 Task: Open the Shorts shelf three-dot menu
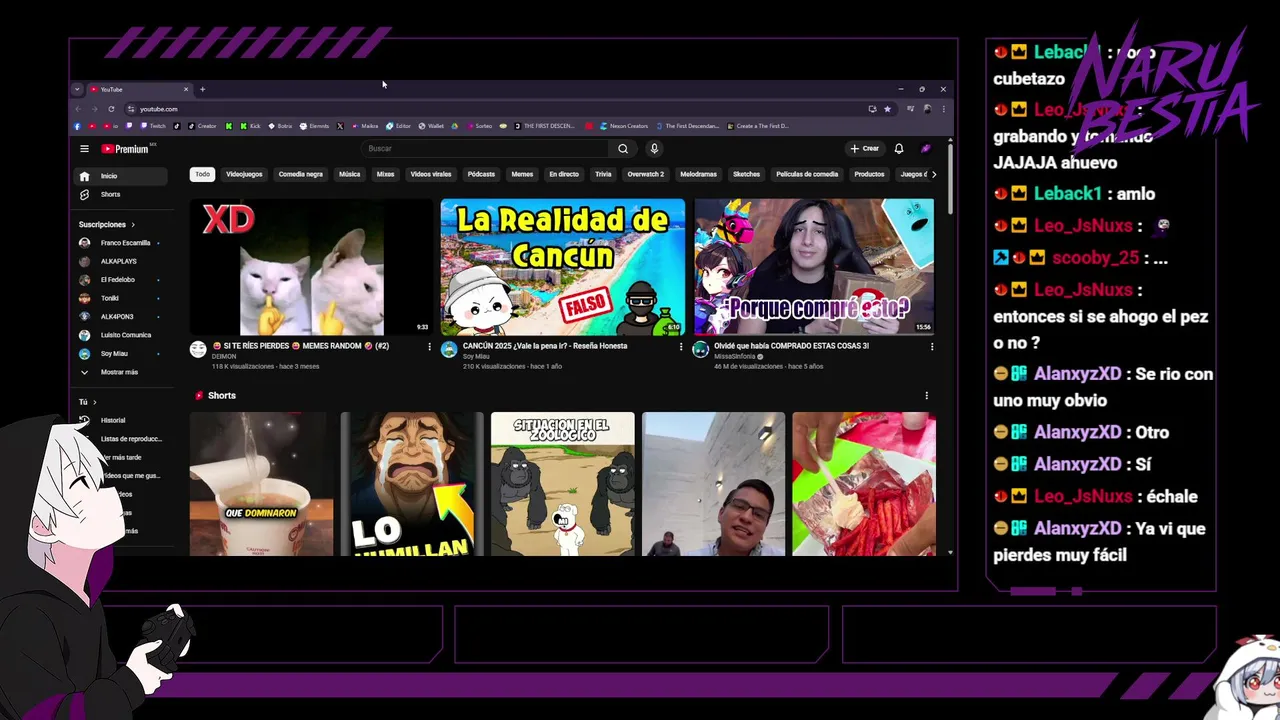click(927, 396)
